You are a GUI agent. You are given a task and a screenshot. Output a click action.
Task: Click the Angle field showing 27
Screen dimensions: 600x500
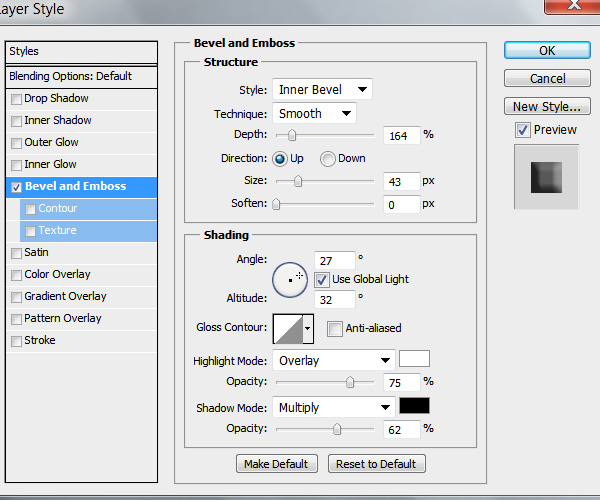pyautogui.click(x=335, y=261)
